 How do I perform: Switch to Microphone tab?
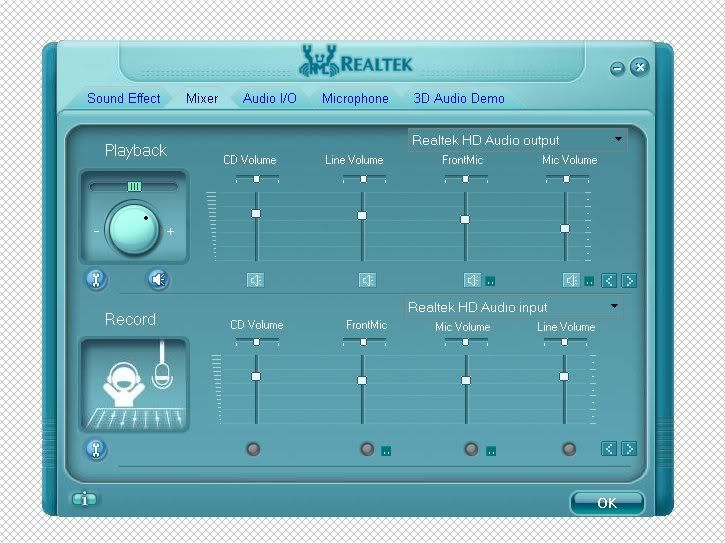click(355, 98)
